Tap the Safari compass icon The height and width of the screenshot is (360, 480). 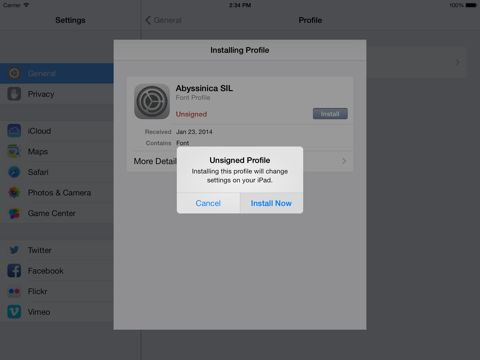click(x=14, y=172)
